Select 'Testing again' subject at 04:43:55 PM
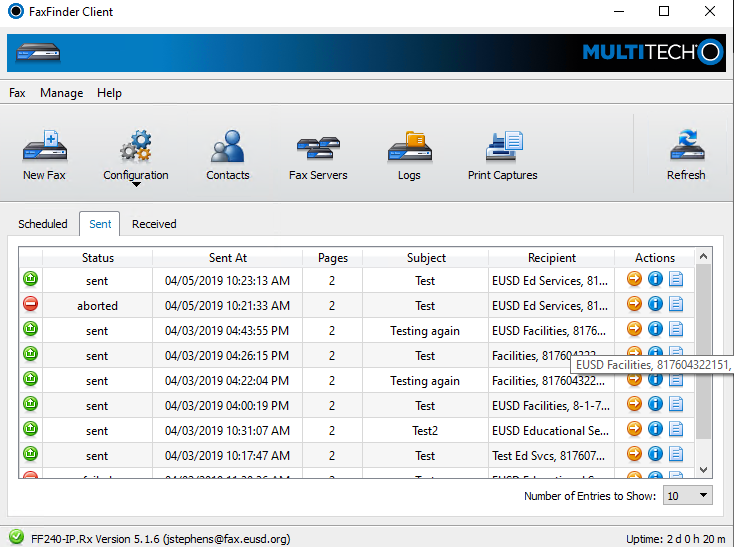Viewport: 734px width, 547px height. pos(426,331)
